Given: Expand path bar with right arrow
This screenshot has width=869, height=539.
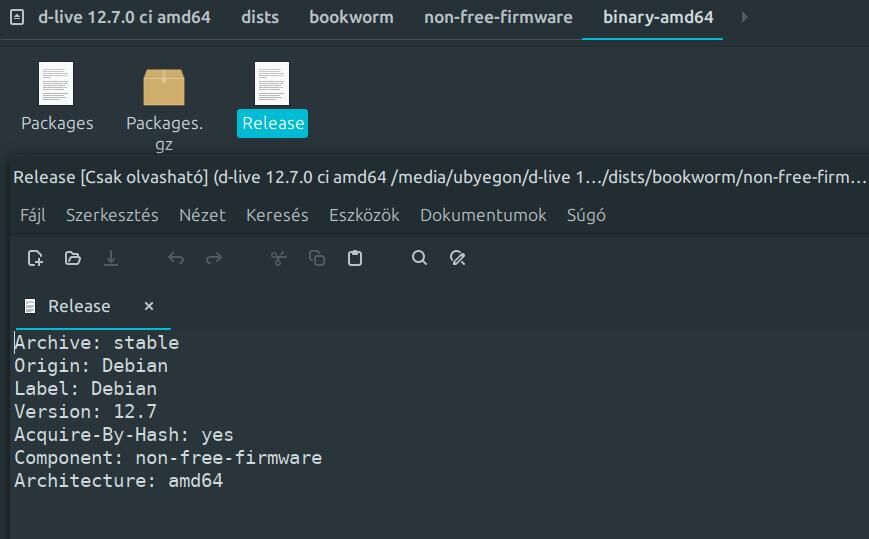Looking at the screenshot, I should (744, 18).
